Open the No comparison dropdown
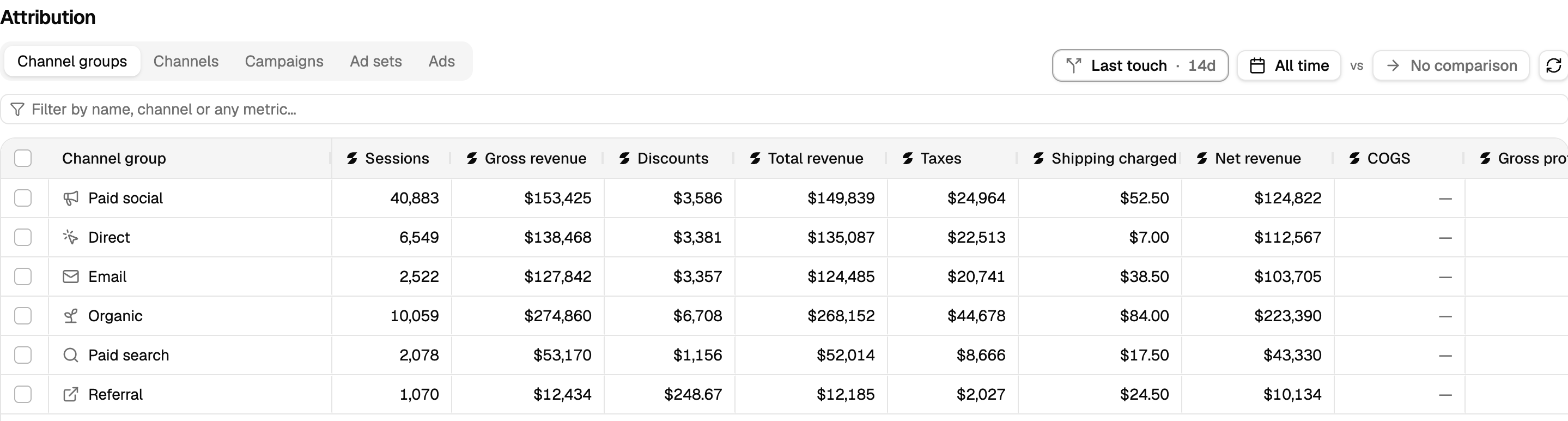 click(x=1451, y=65)
